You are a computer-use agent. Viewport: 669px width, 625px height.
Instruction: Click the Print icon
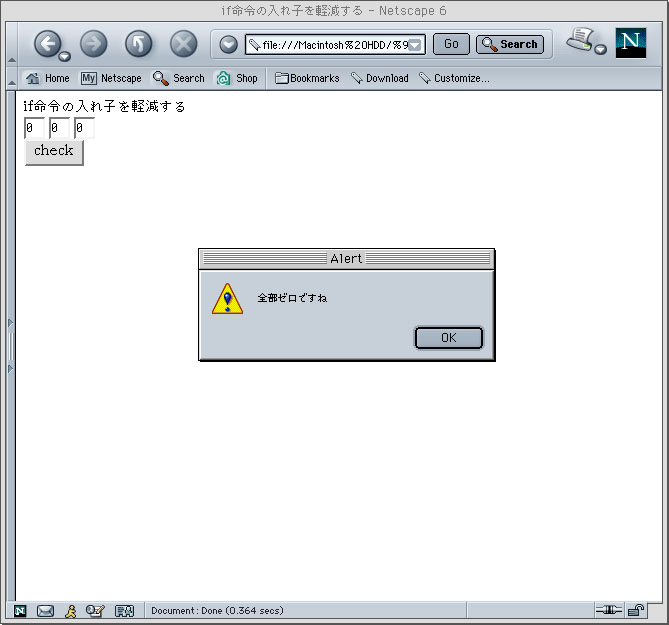click(580, 39)
